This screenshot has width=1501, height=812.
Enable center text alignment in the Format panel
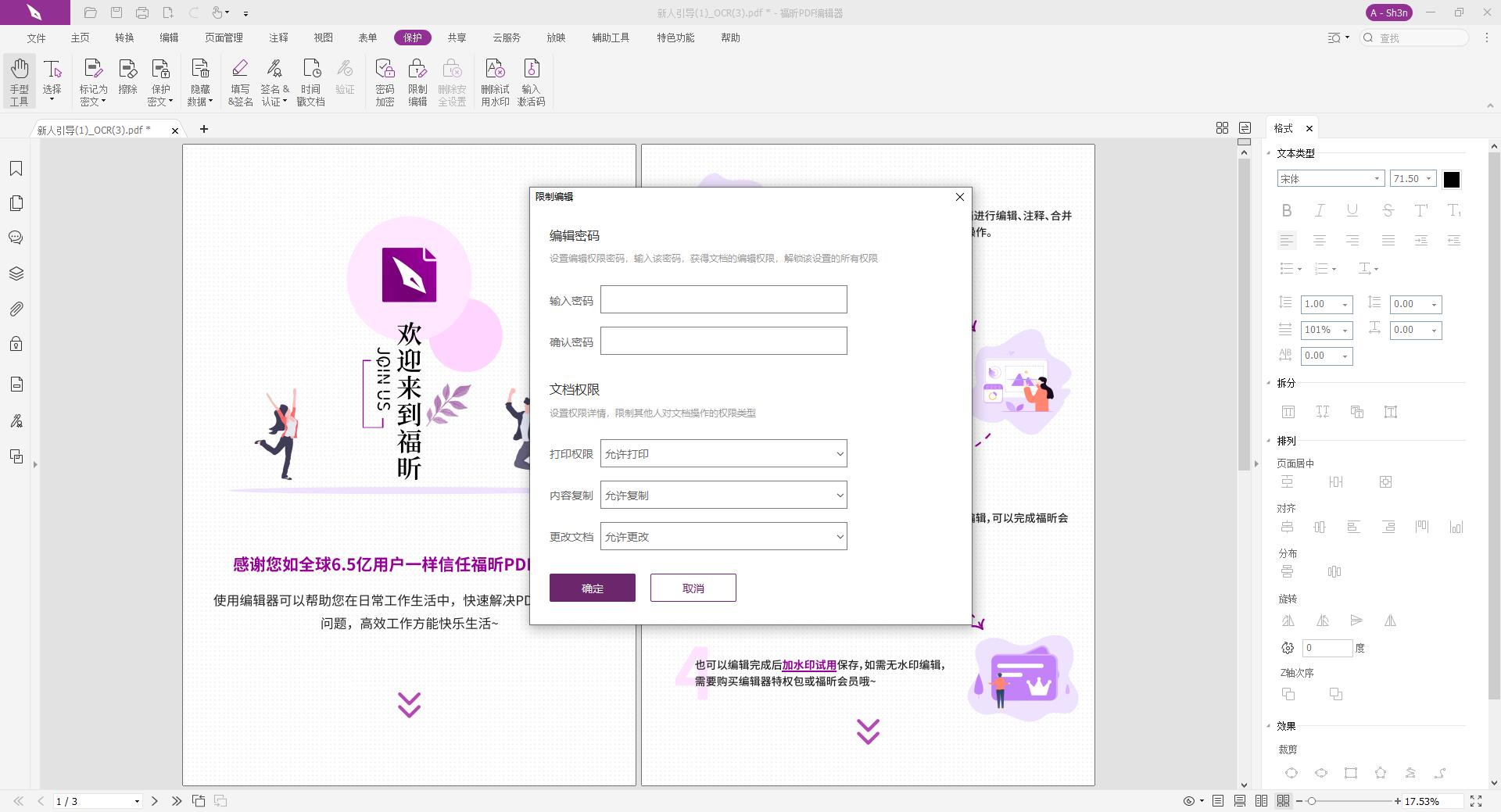coord(1320,240)
